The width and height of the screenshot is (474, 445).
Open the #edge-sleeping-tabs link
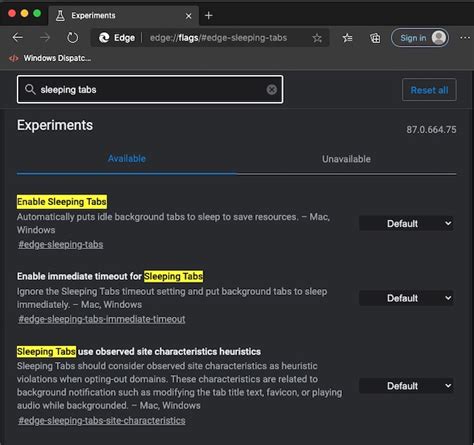(61, 245)
